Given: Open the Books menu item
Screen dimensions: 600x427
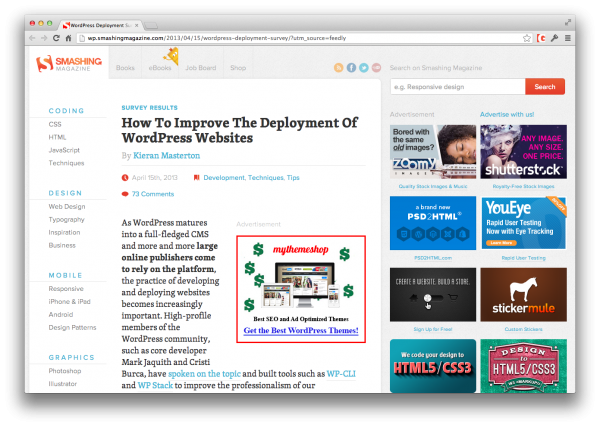Looking at the screenshot, I should [126, 68].
